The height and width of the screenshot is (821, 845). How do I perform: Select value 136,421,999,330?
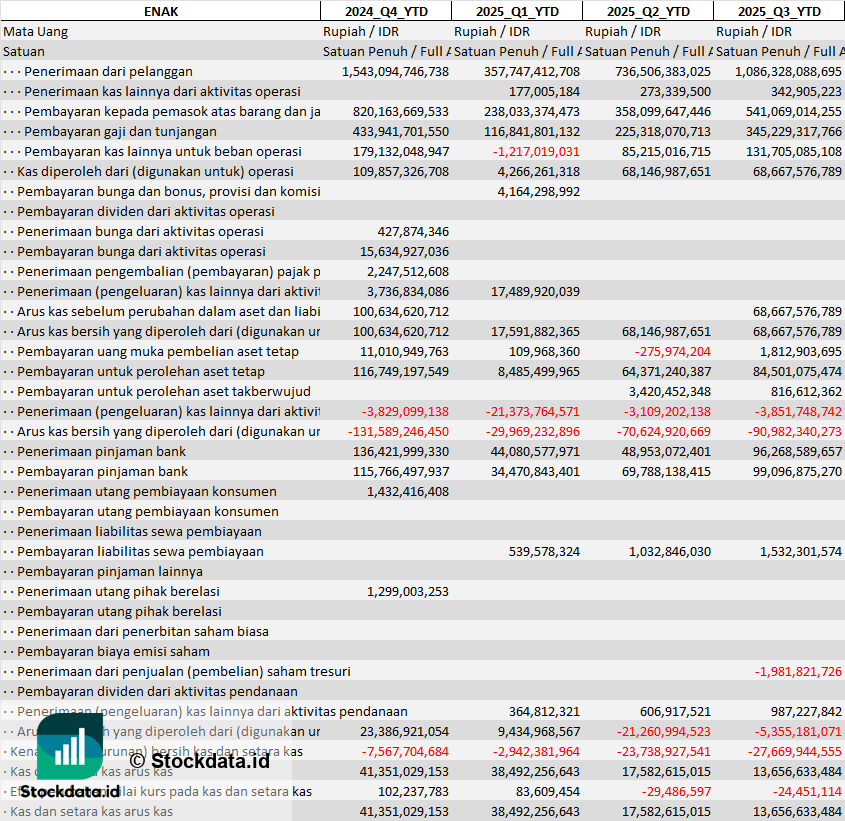[401, 451]
